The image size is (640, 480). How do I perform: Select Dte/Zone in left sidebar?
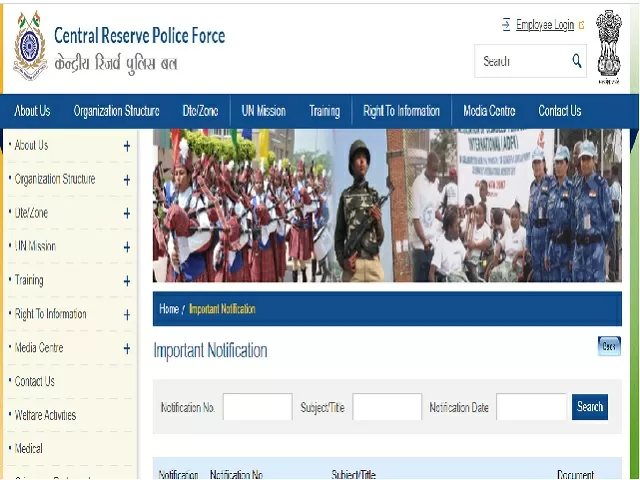point(31,213)
